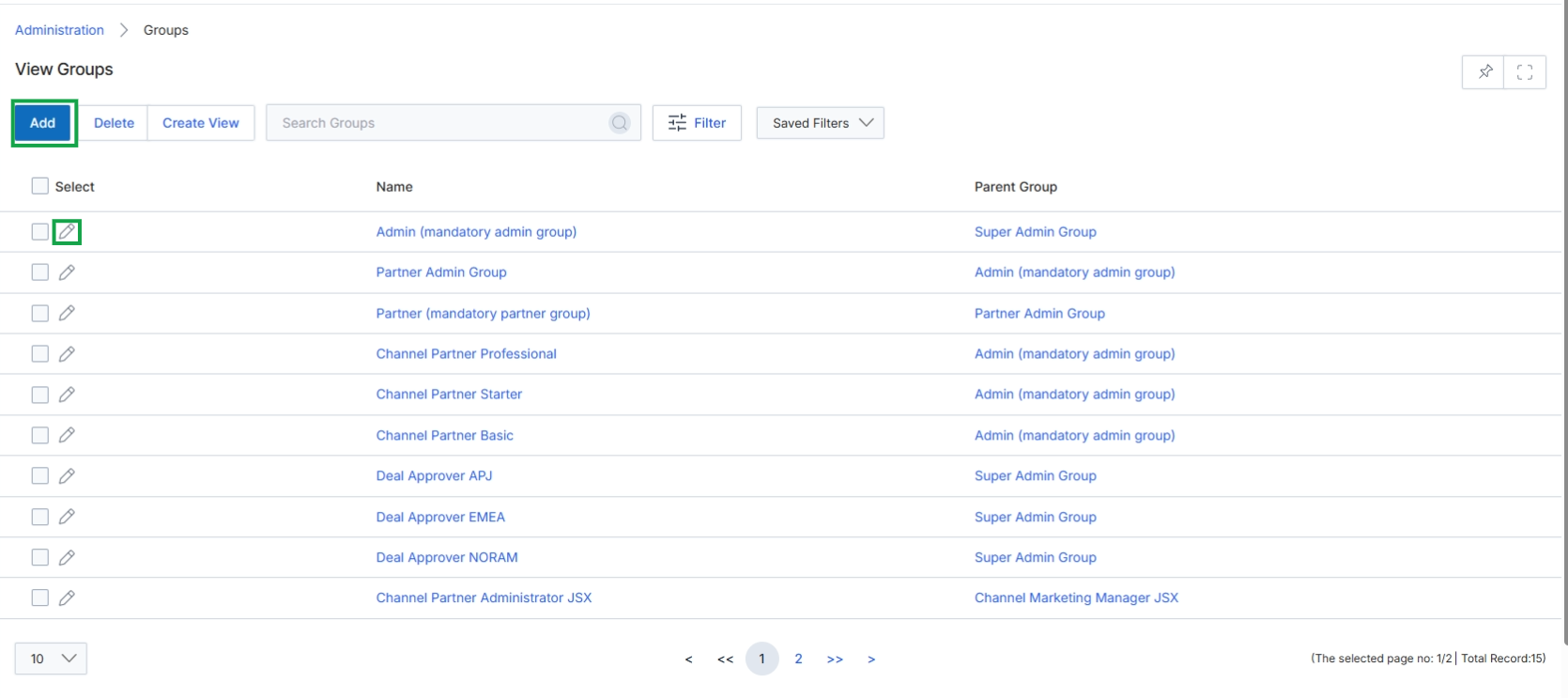Open Channel Partner Starter link

[x=449, y=395]
